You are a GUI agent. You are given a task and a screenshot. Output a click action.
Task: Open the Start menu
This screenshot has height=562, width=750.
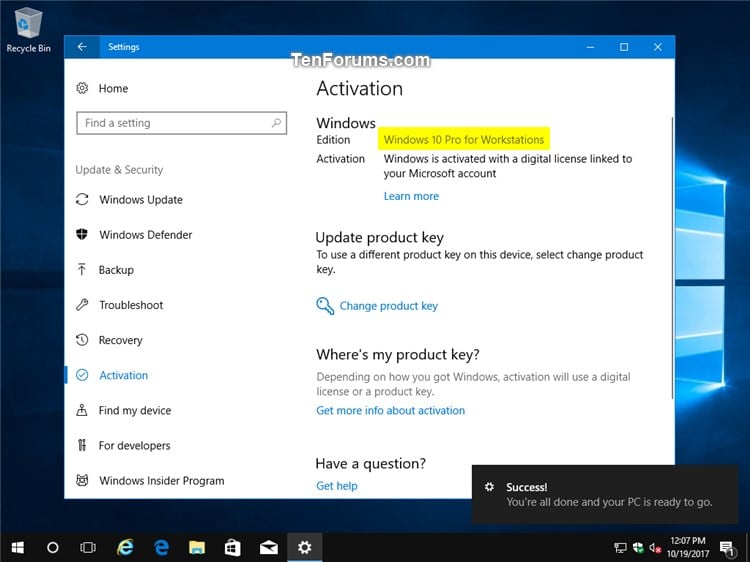(18, 547)
